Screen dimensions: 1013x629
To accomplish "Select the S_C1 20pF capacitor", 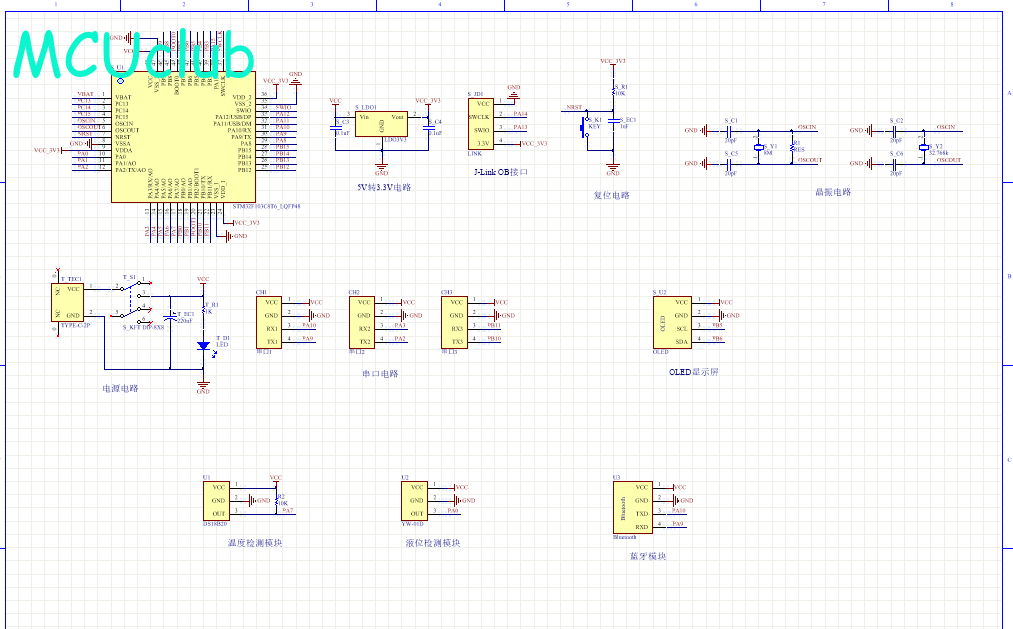I will [729, 131].
